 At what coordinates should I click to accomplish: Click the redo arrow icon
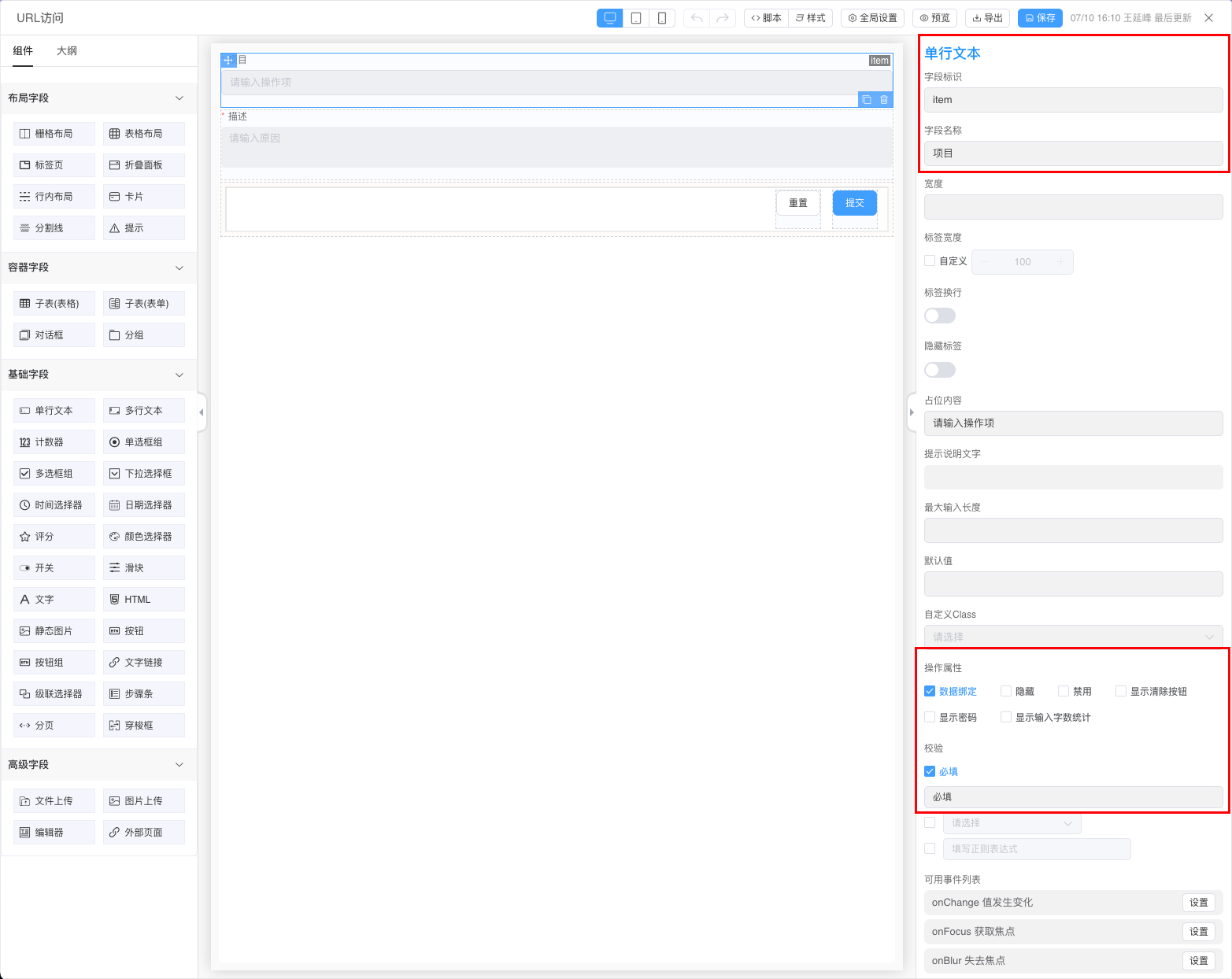point(722,18)
